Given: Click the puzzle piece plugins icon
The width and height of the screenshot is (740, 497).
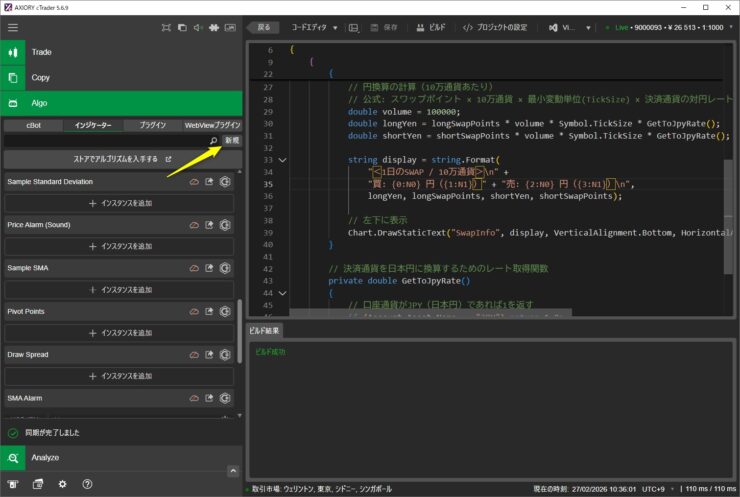Looking at the screenshot, I should [x=215, y=27].
